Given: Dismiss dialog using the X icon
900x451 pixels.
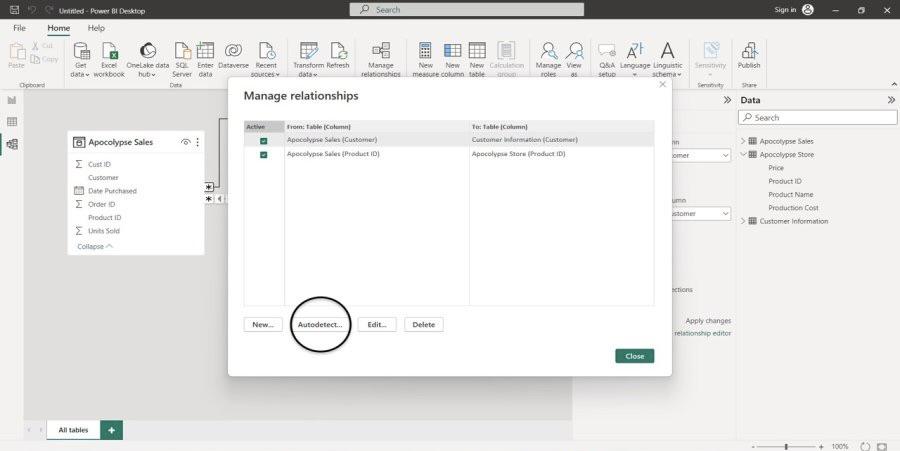Looking at the screenshot, I should [662, 84].
